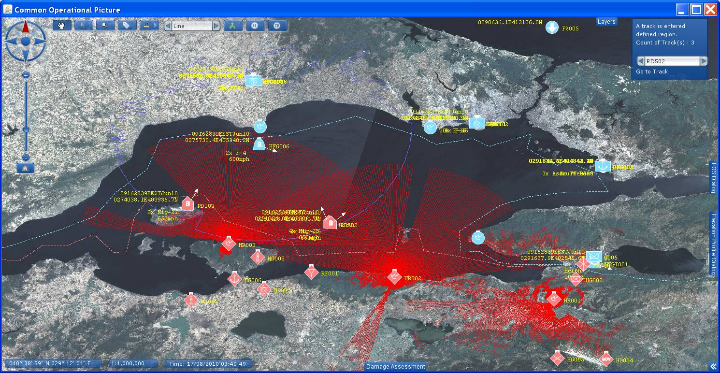Click the bottom button of the zoom slider

[26, 158]
